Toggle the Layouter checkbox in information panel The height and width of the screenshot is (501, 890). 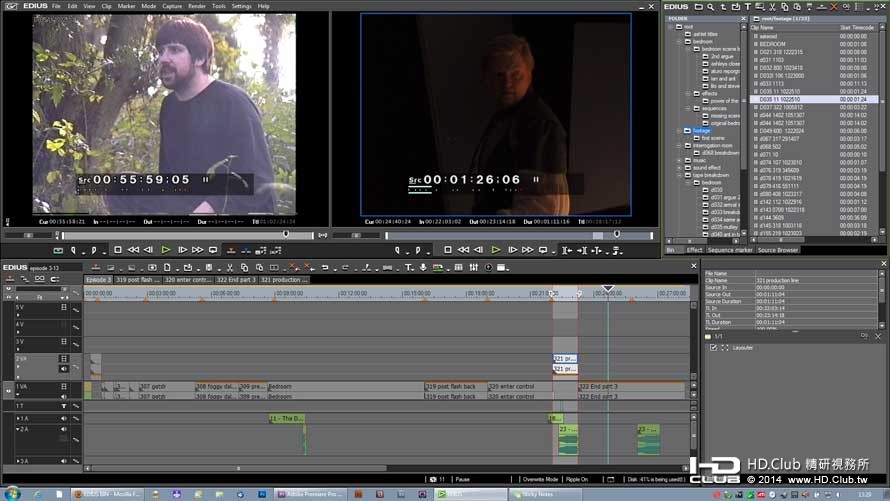[713, 347]
